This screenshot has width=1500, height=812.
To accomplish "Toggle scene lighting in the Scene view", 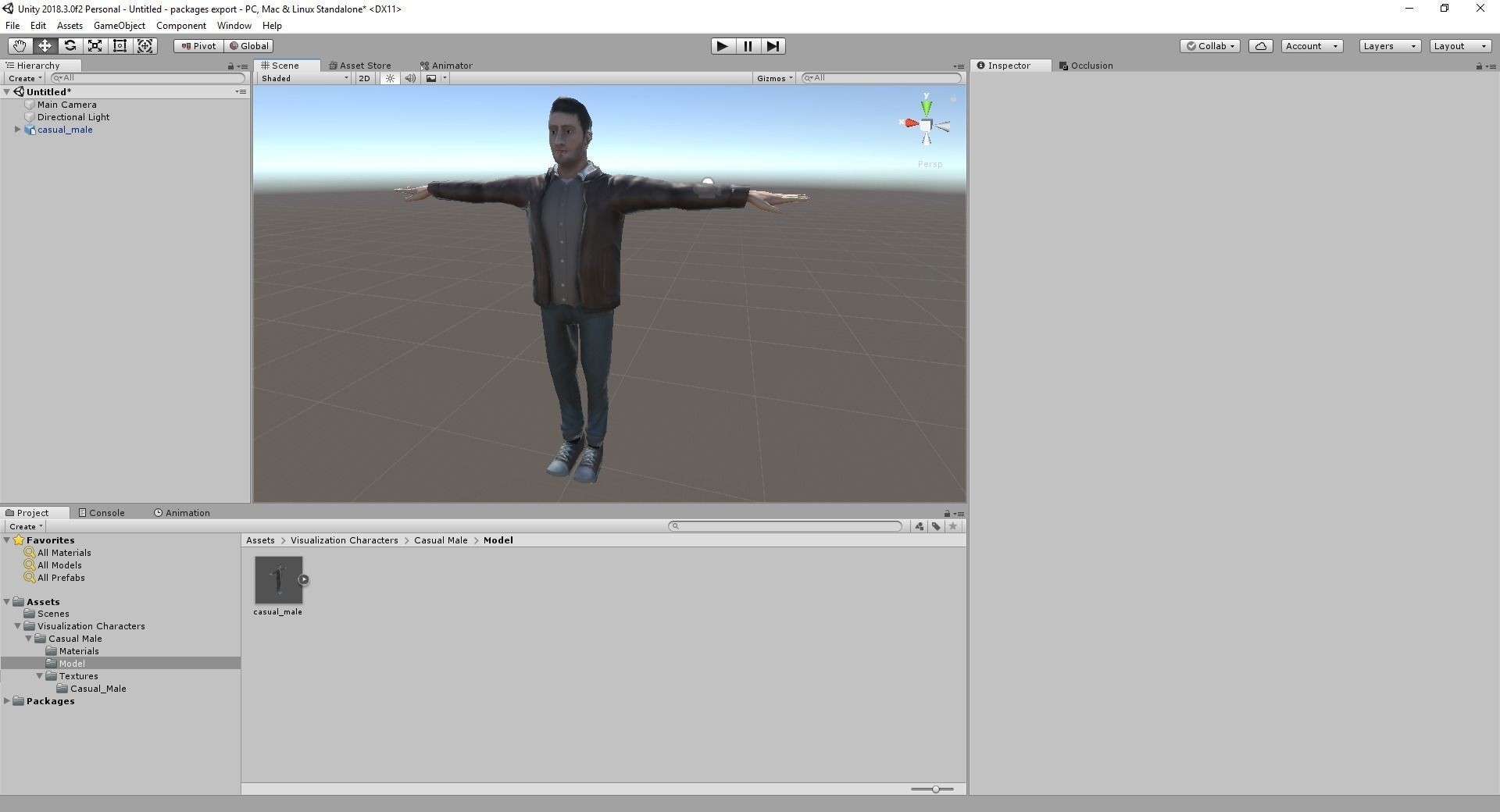I will 390,78.
